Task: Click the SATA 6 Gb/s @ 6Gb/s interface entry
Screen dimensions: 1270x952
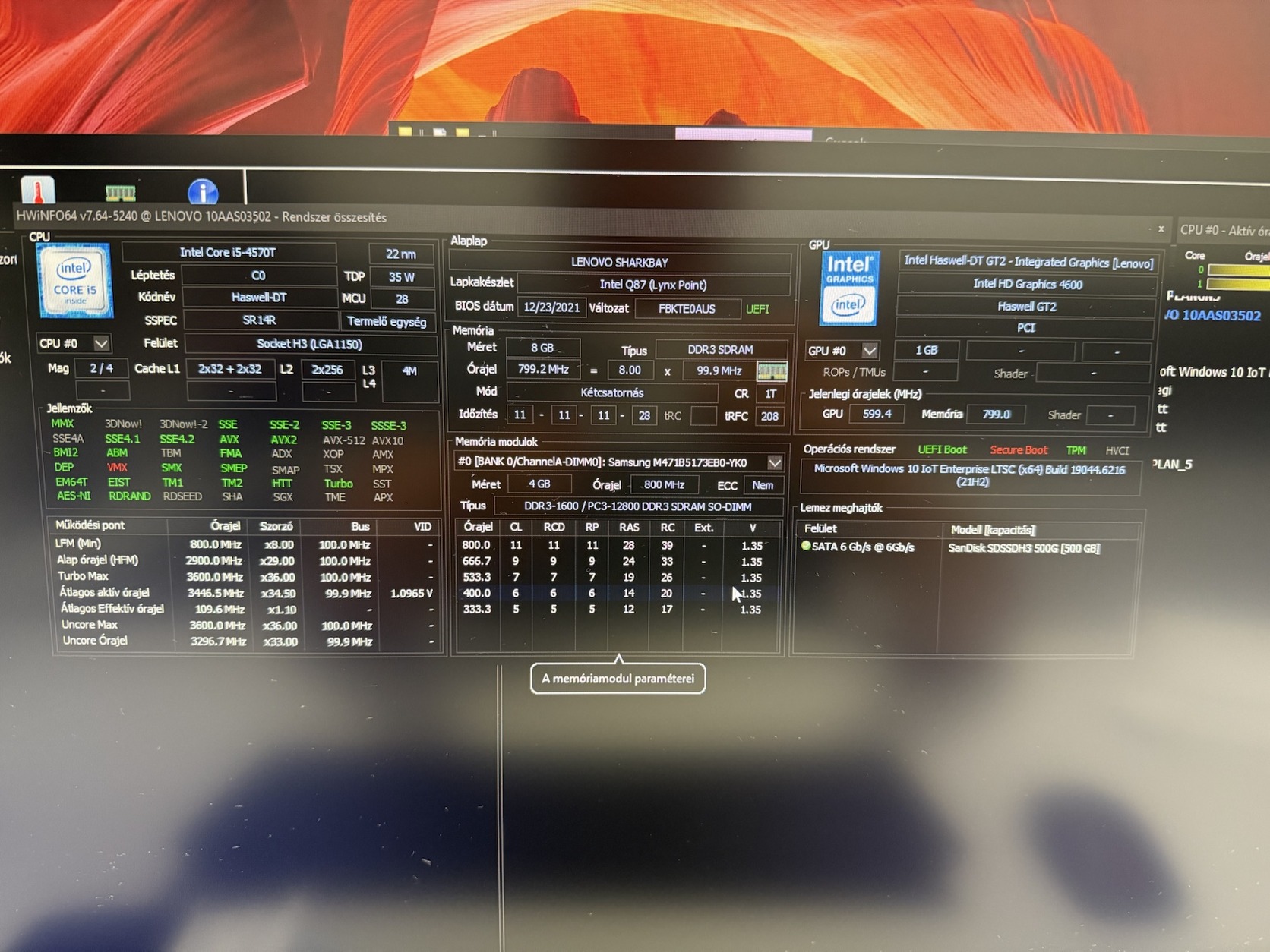Action: tap(863, 547)
